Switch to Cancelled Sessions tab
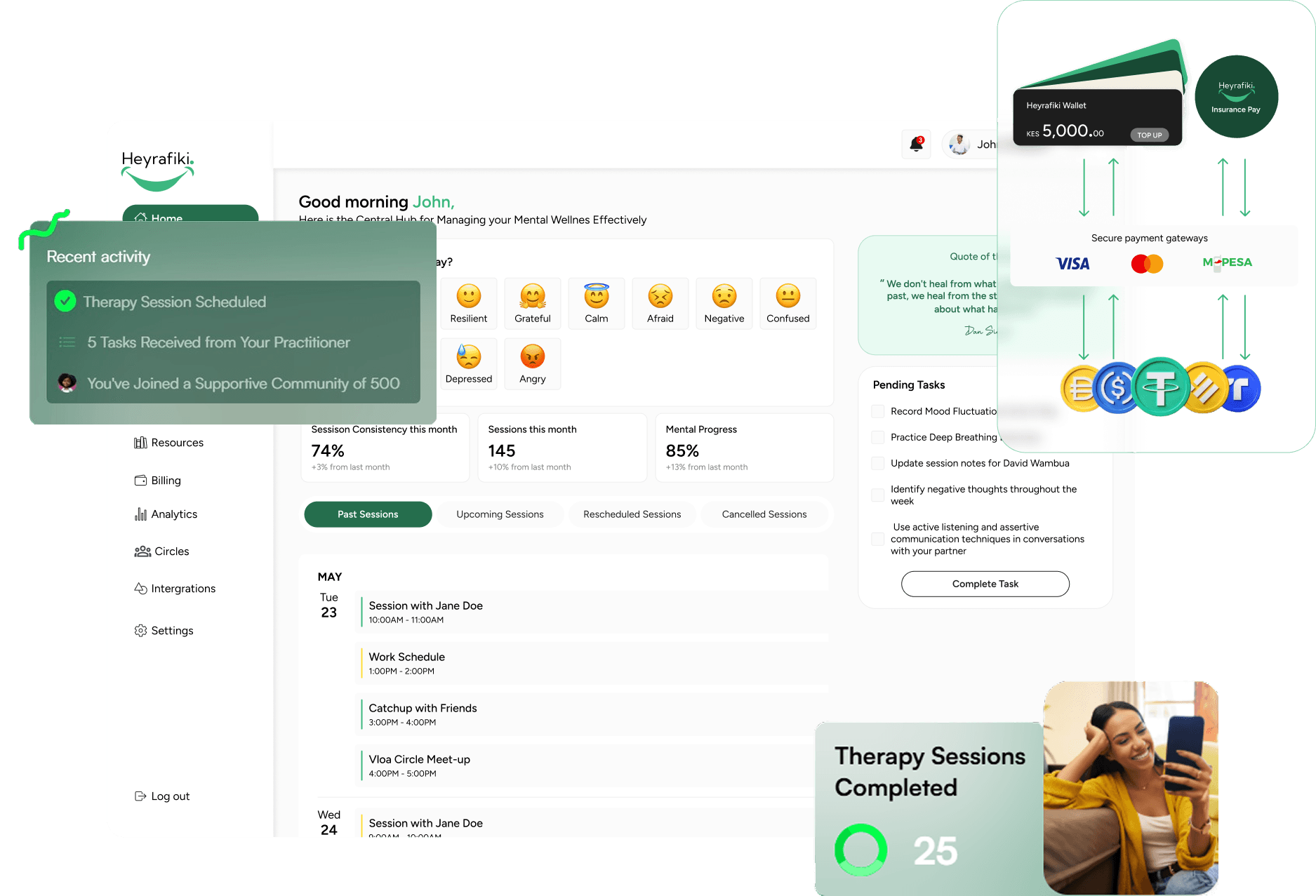Screen dimensions: 1316x896 [x=764, y=514]
